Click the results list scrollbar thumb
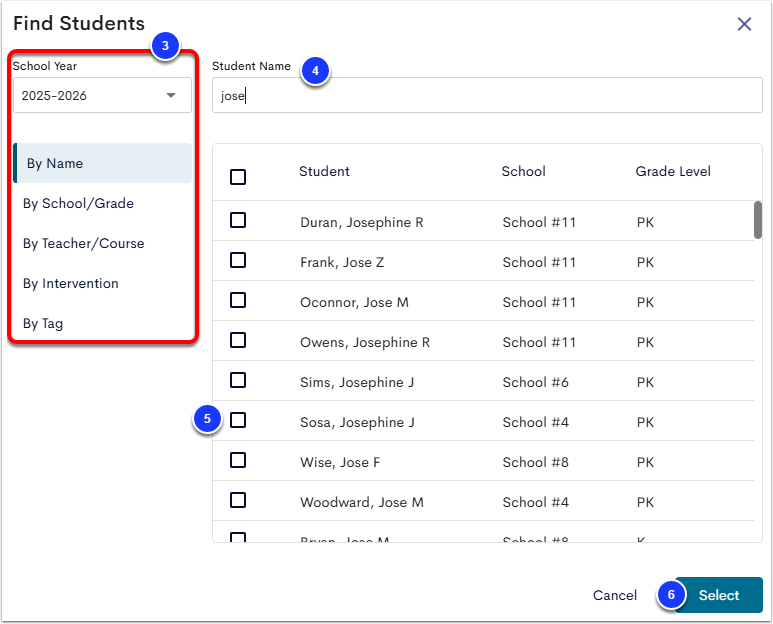Image resolution: width=773 pixels, height=624 pixels. [758, 220]
